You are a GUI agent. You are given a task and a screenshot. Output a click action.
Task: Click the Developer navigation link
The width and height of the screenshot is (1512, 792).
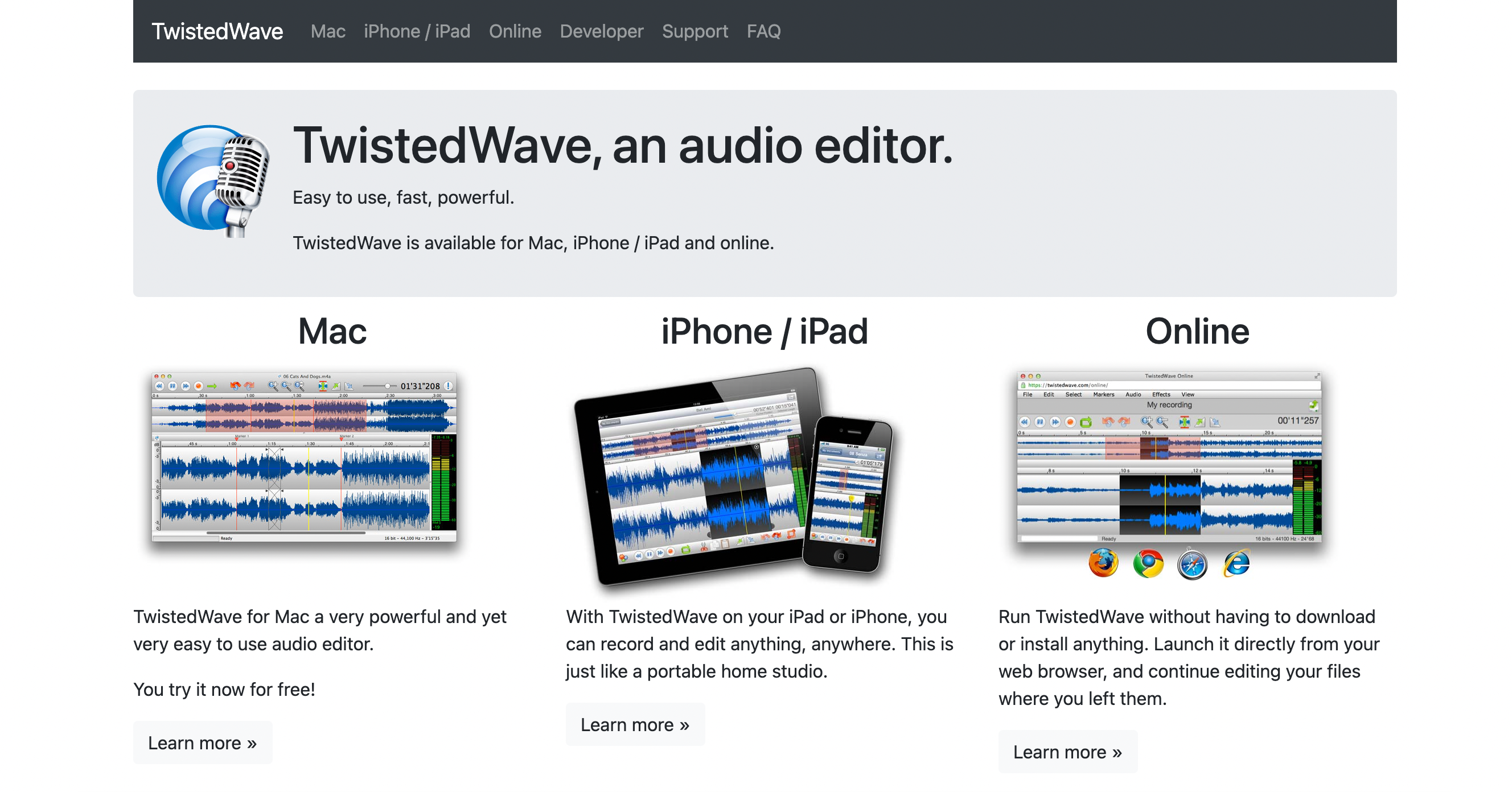[601, 31]
